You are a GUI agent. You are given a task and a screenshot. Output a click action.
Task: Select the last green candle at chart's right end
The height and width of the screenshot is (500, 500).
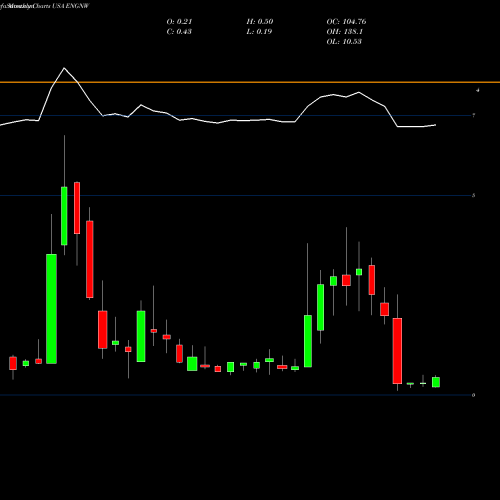coord(436,382)
